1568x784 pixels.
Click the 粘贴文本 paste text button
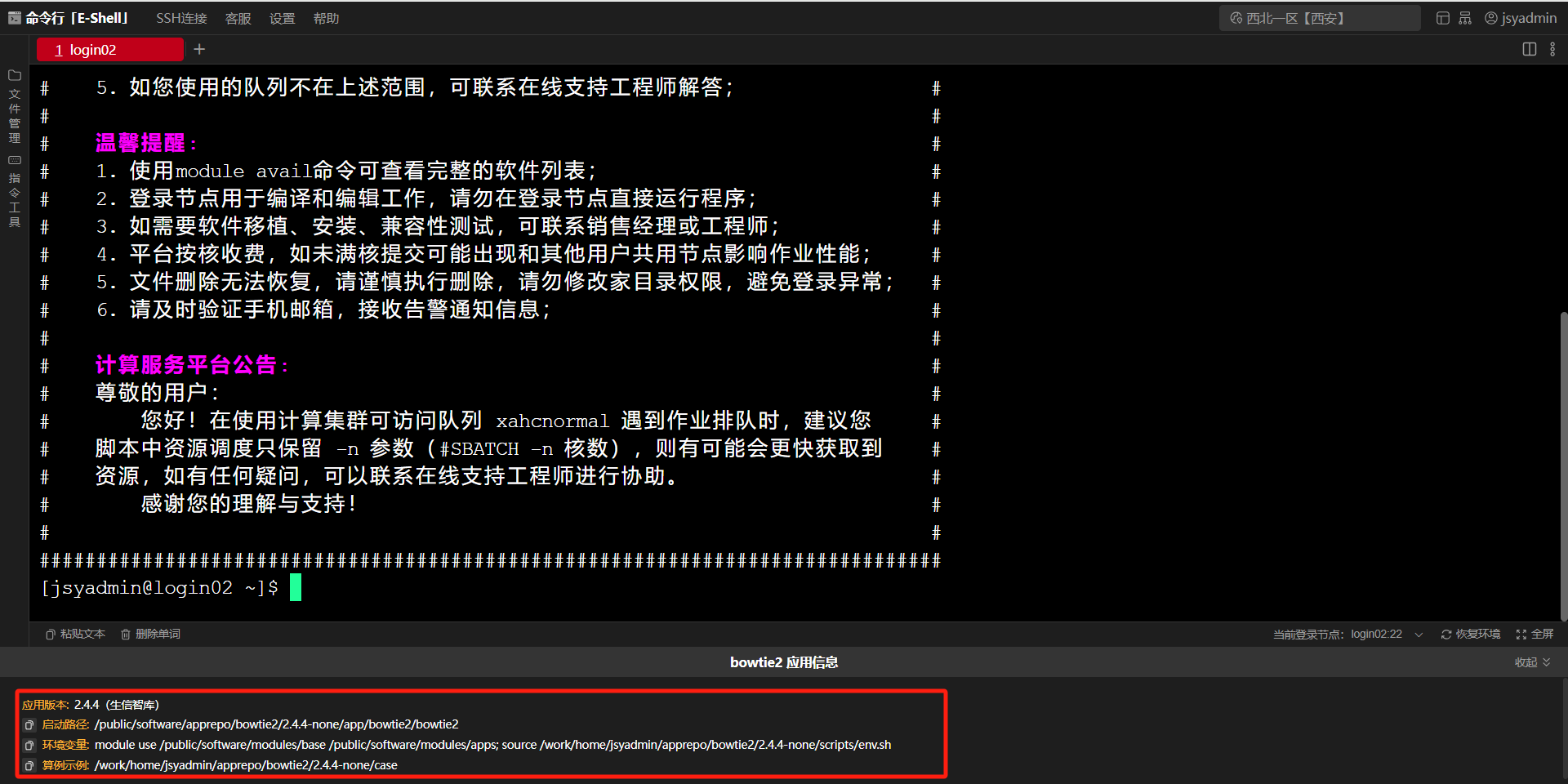click(74, 634)
